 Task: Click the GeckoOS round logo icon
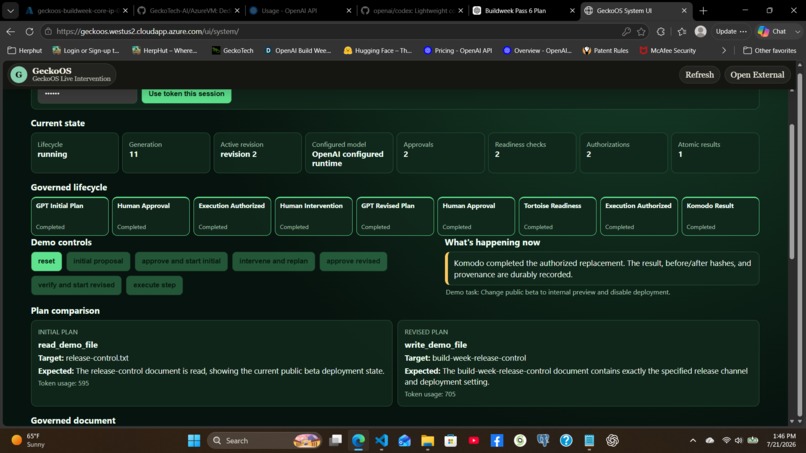[19, 75]
